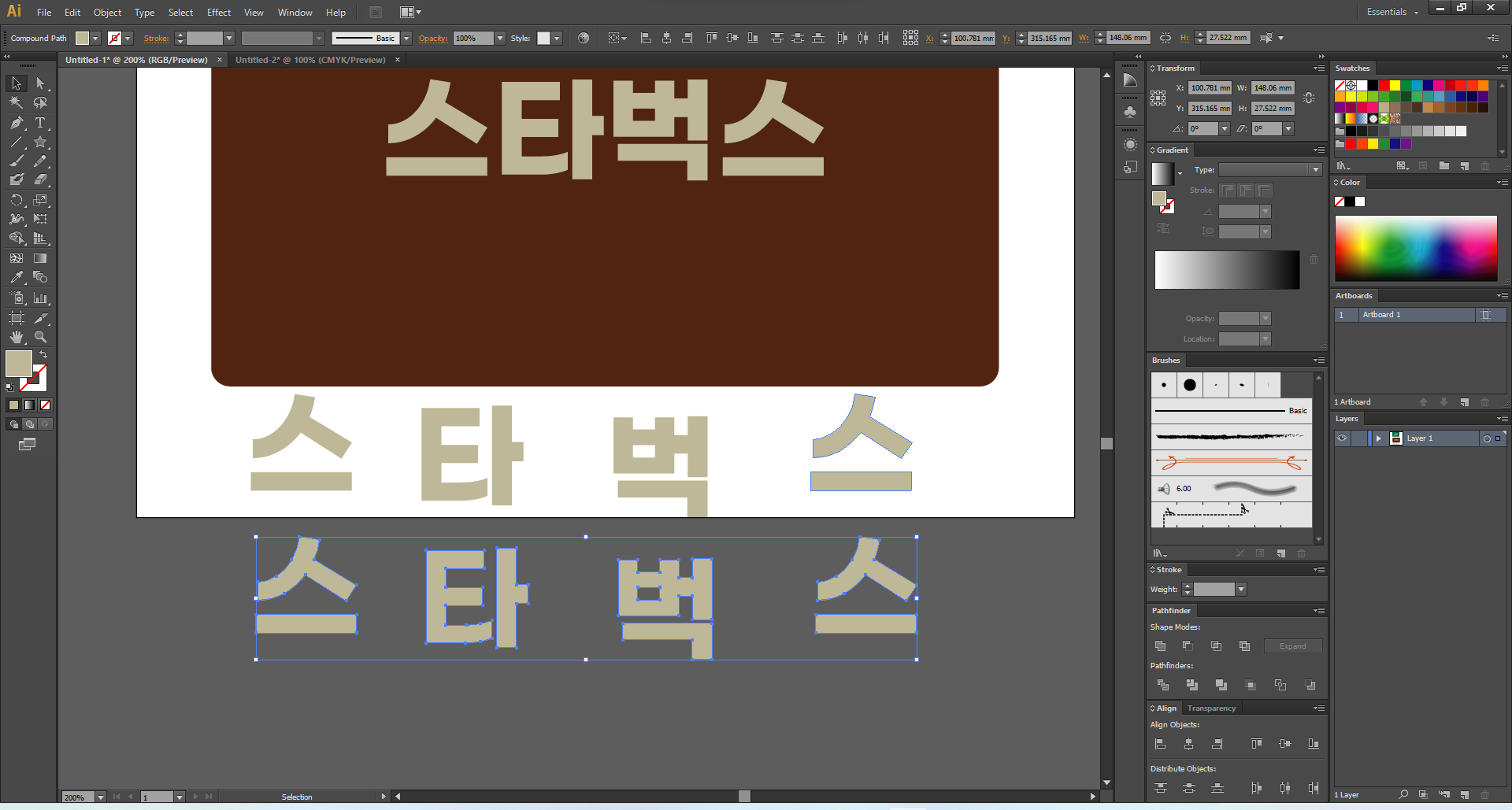Click the Create New Layer button
Image resolution: width=1512 pixels, height=810 pixels.
click(1465, 795)
